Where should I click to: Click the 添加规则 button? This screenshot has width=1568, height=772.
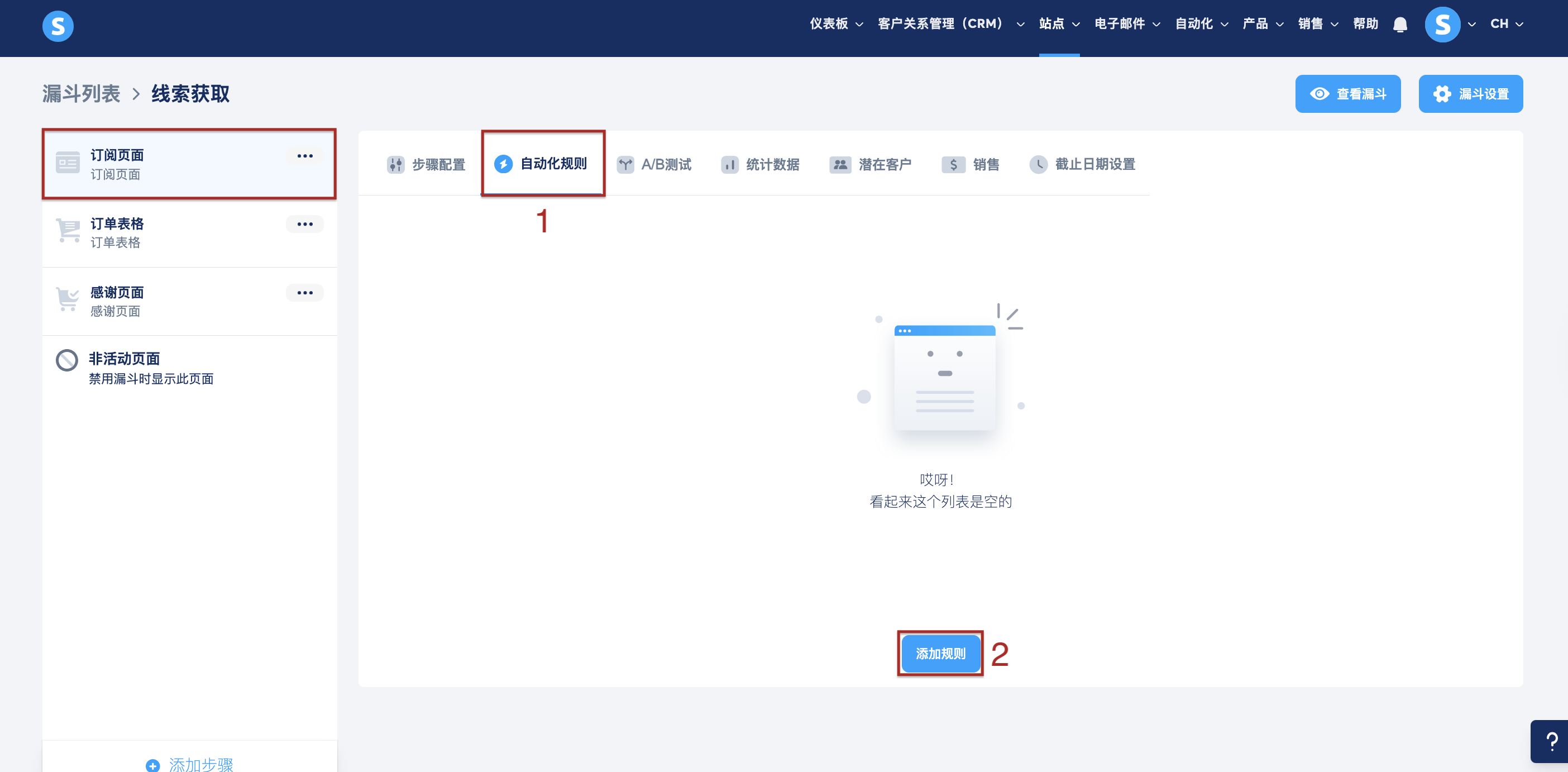tap(940, 654)
